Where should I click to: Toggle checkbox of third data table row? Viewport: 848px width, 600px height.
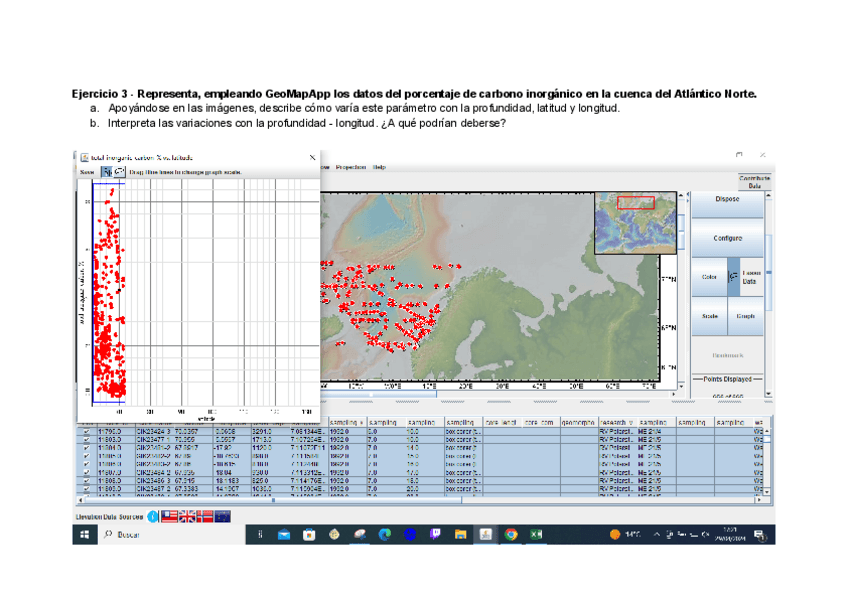pyautogui.click(x=87, y=446)
